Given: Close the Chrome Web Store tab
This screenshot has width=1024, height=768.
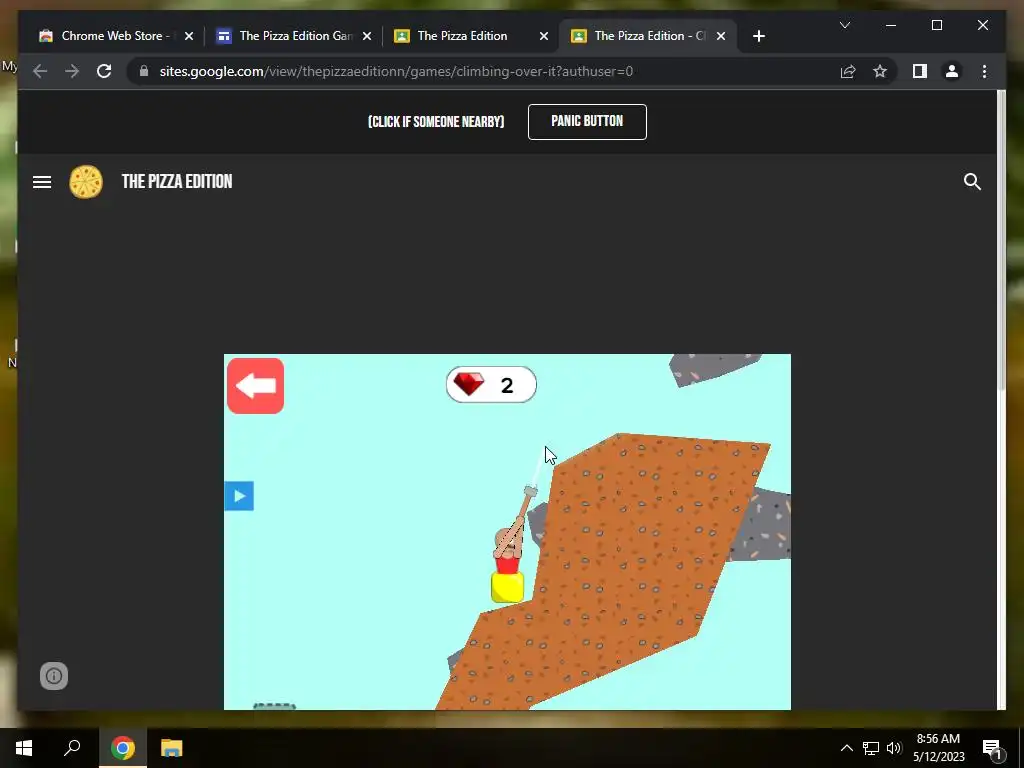Looking at the screenshot, I should 189,36.
